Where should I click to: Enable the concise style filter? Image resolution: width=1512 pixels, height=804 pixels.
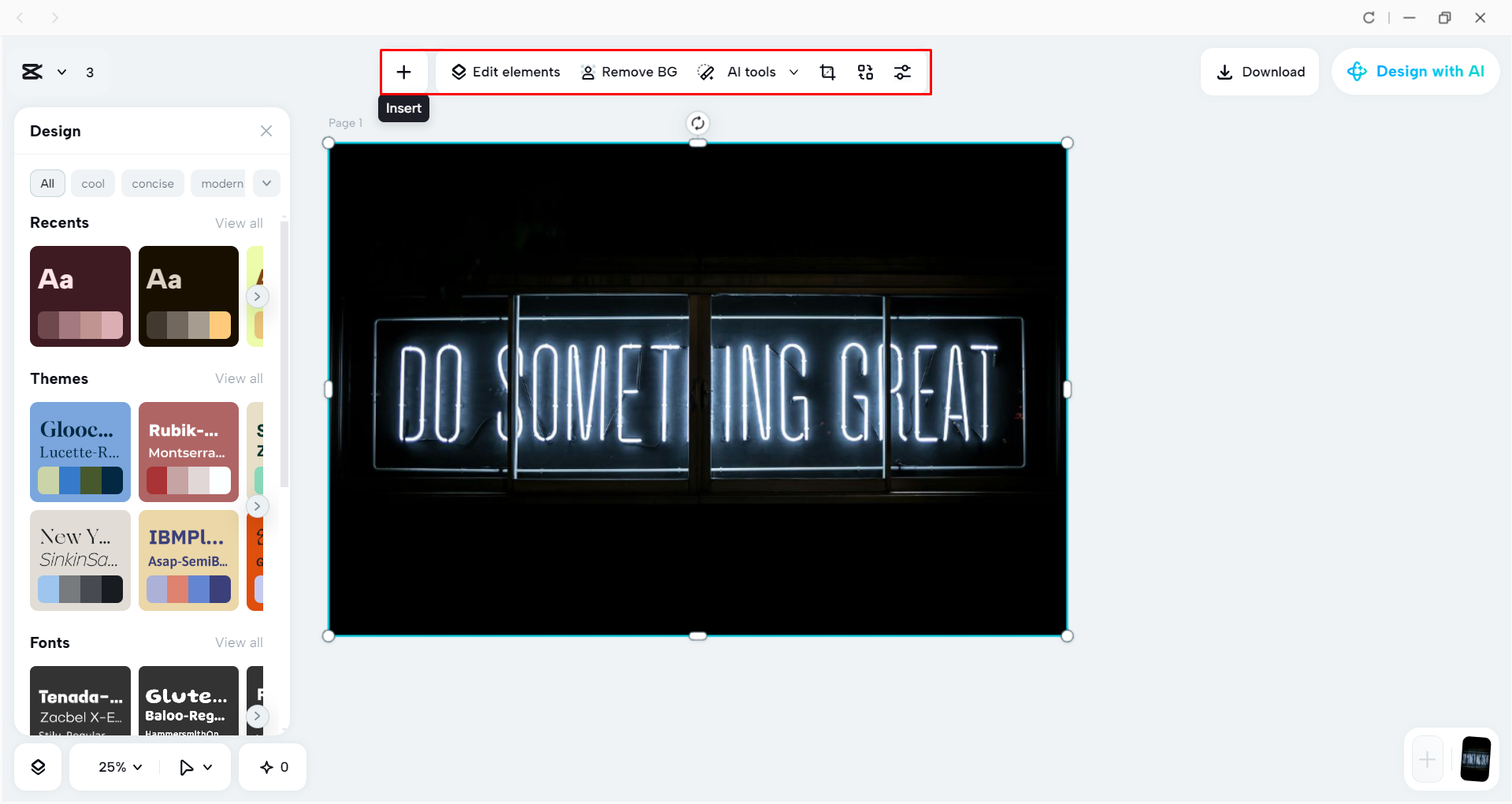(x=152, y=183)
